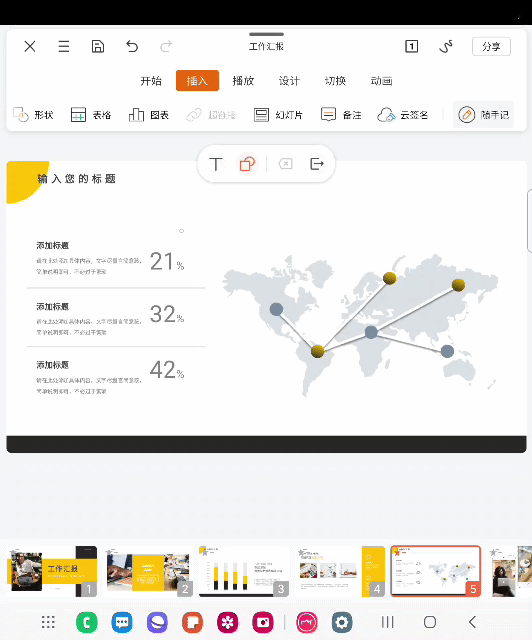Switch to the 开始 tab
The height and width of the screenshot is (640, 532).
tap(151, 81)
